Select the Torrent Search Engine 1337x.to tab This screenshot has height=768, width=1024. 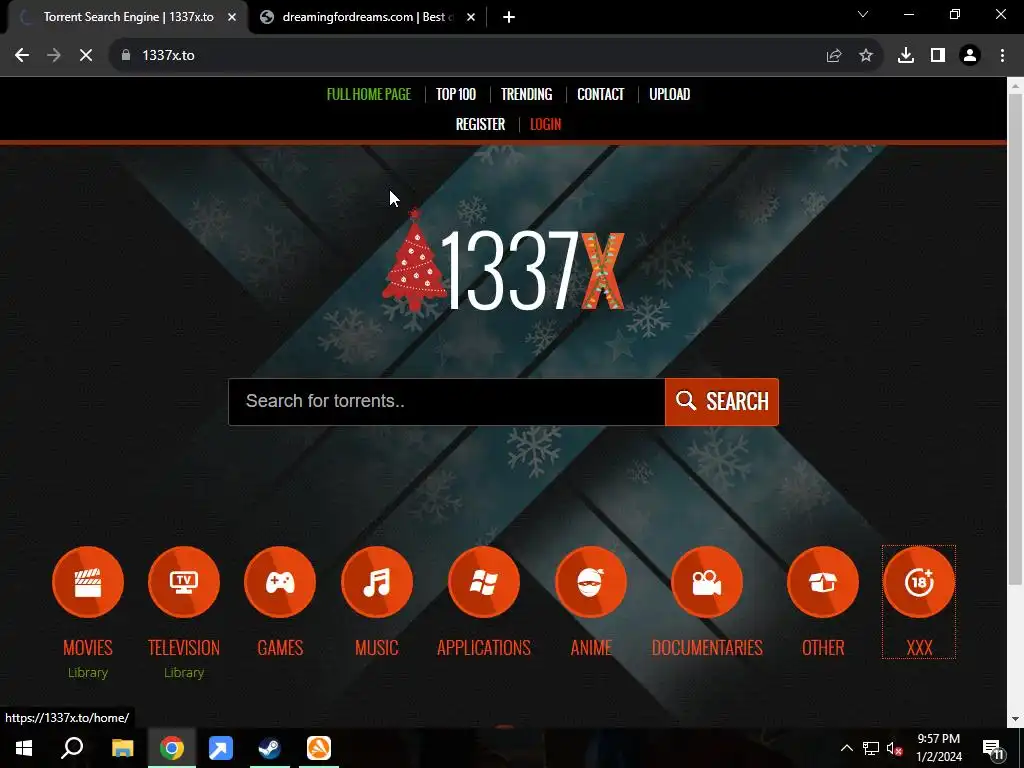128,18
